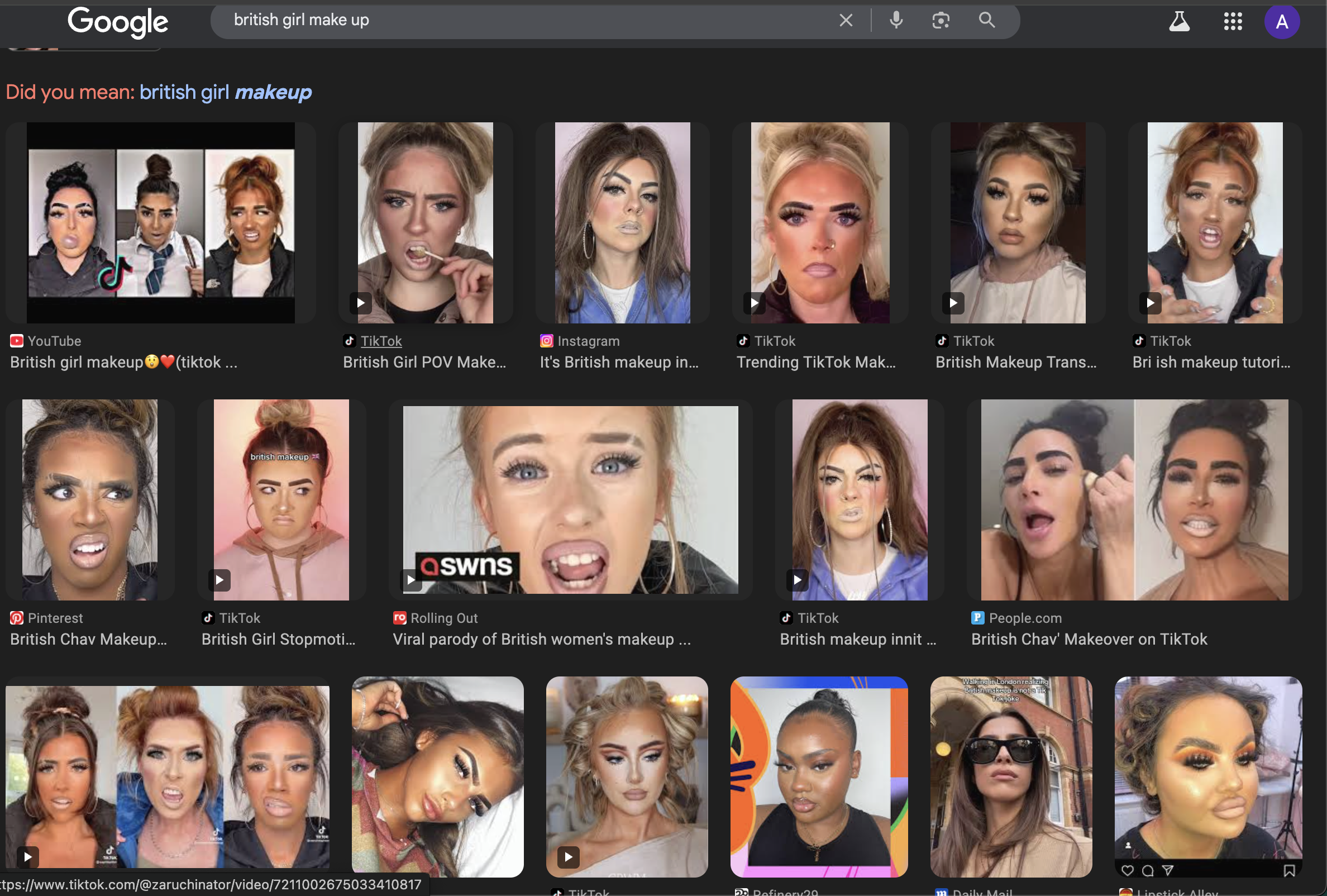This screenshot has width=1327, height=896.
Task: Play the three-faces collage video in bottom row
Action: [168, 776]
